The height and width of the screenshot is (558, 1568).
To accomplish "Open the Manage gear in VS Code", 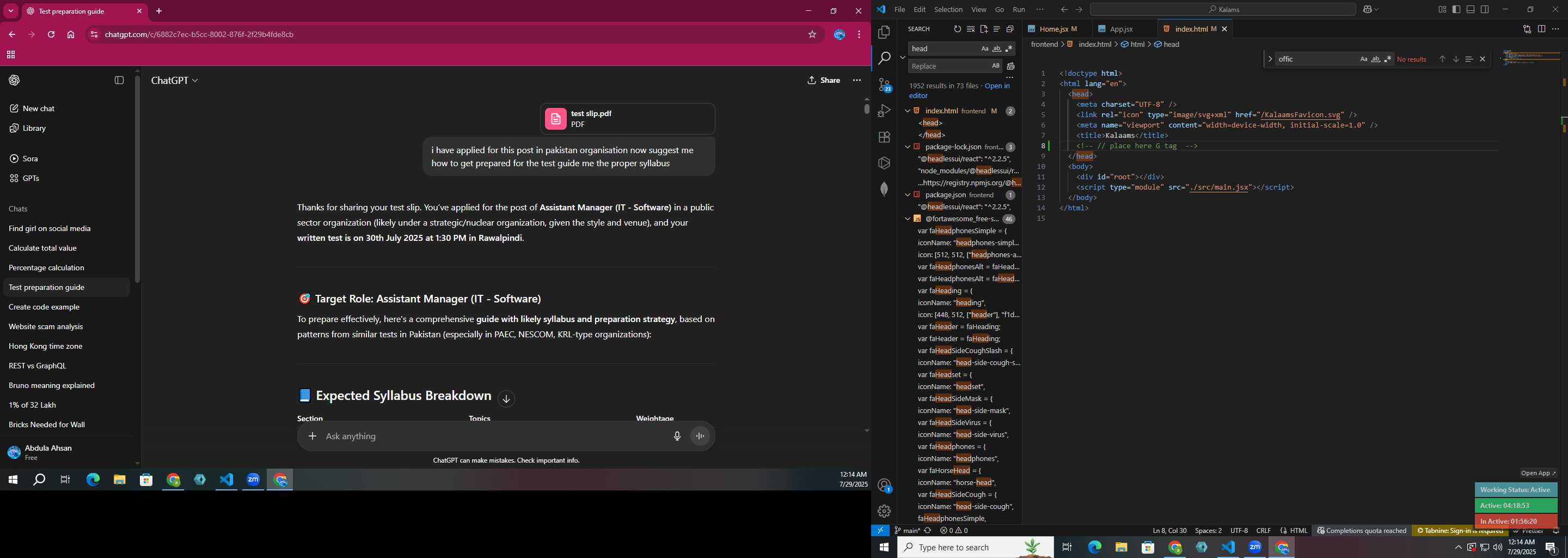I will pos(884,511).
